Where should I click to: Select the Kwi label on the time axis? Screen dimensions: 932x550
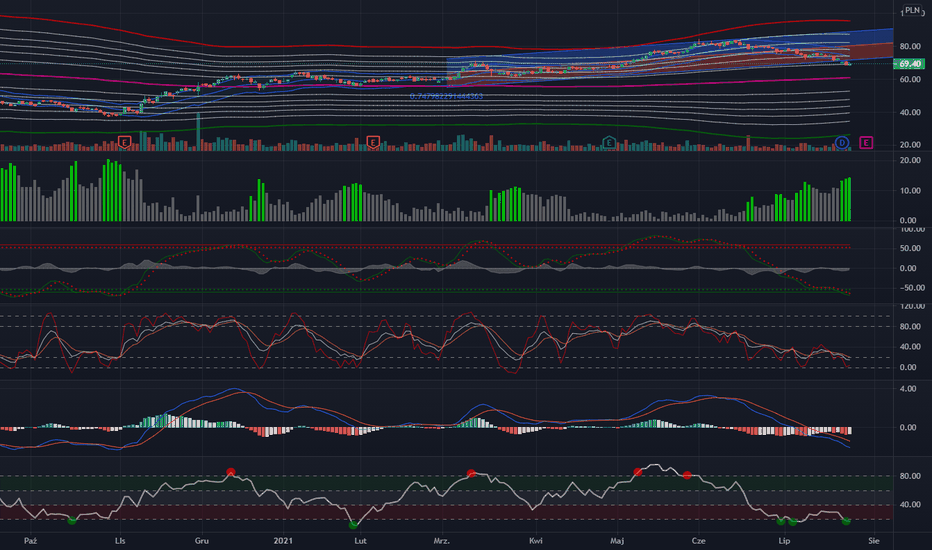click(x=536, y=540)
